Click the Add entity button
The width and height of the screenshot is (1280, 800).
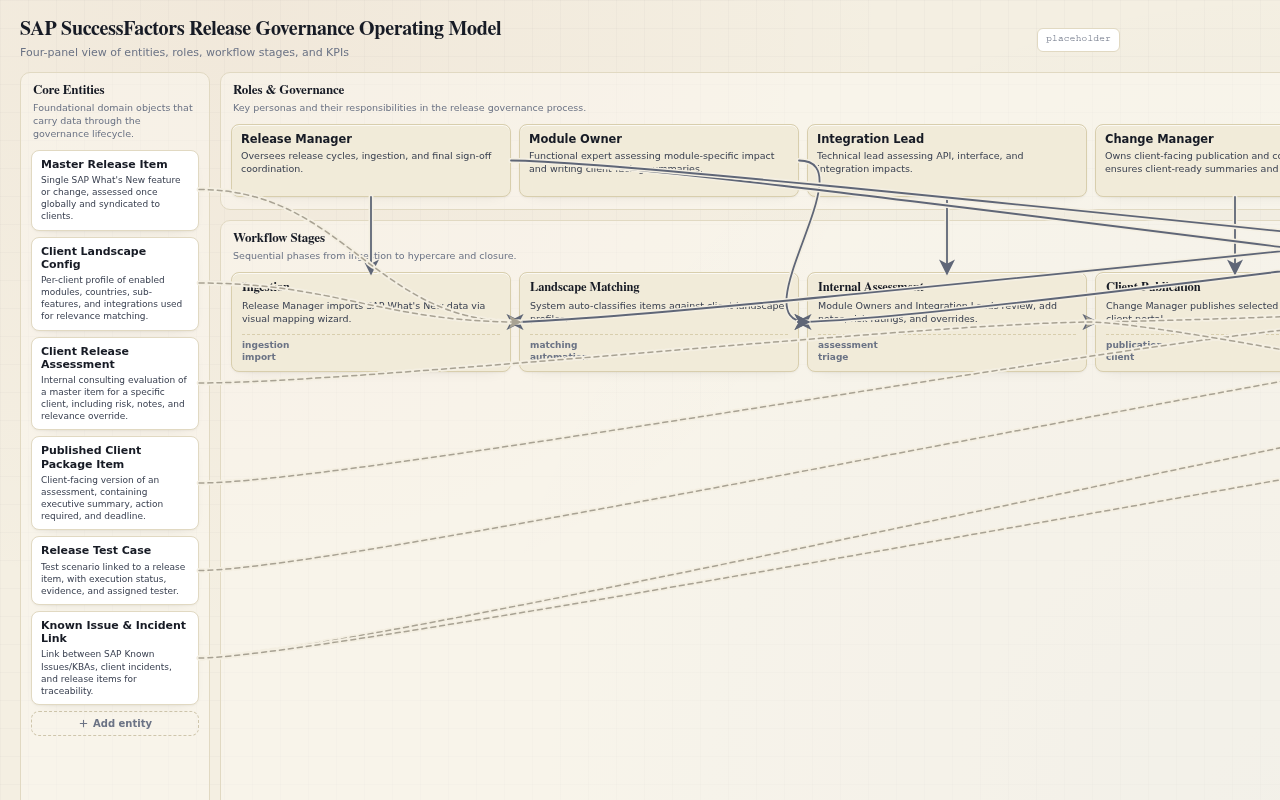115,723
